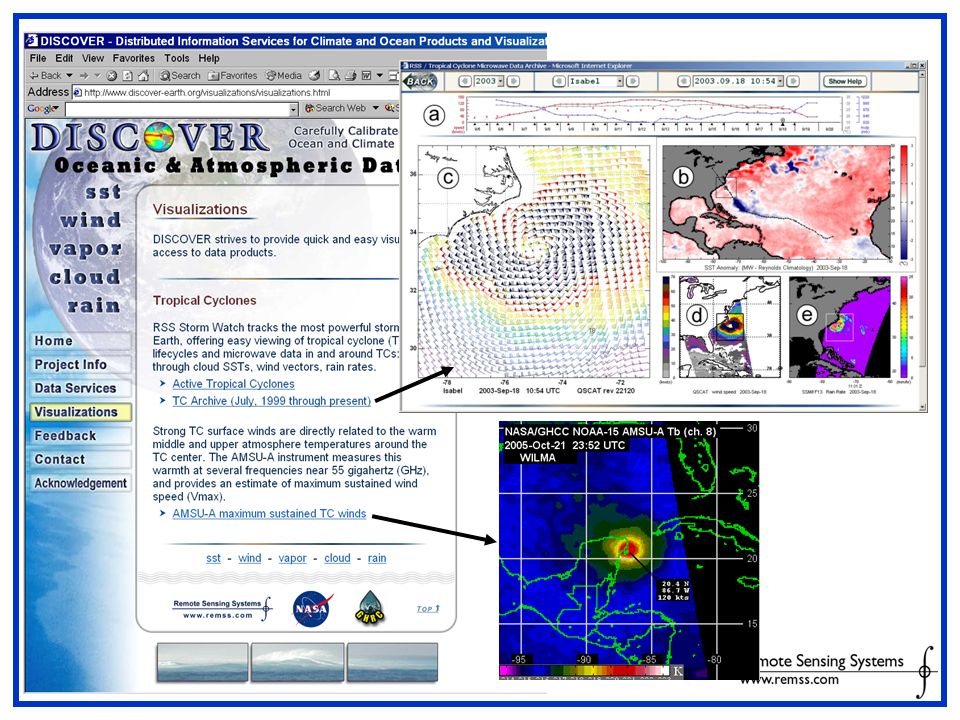Click the NASA logo
The image size is (960, 720).
[312, 609]
